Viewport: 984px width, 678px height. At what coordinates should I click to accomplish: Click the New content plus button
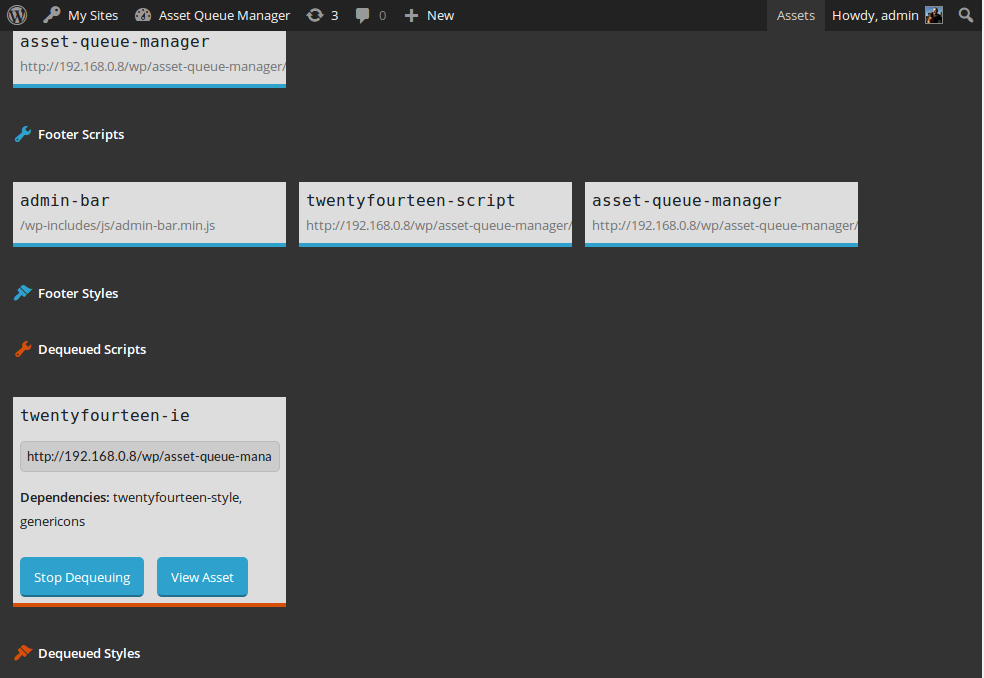429,15
